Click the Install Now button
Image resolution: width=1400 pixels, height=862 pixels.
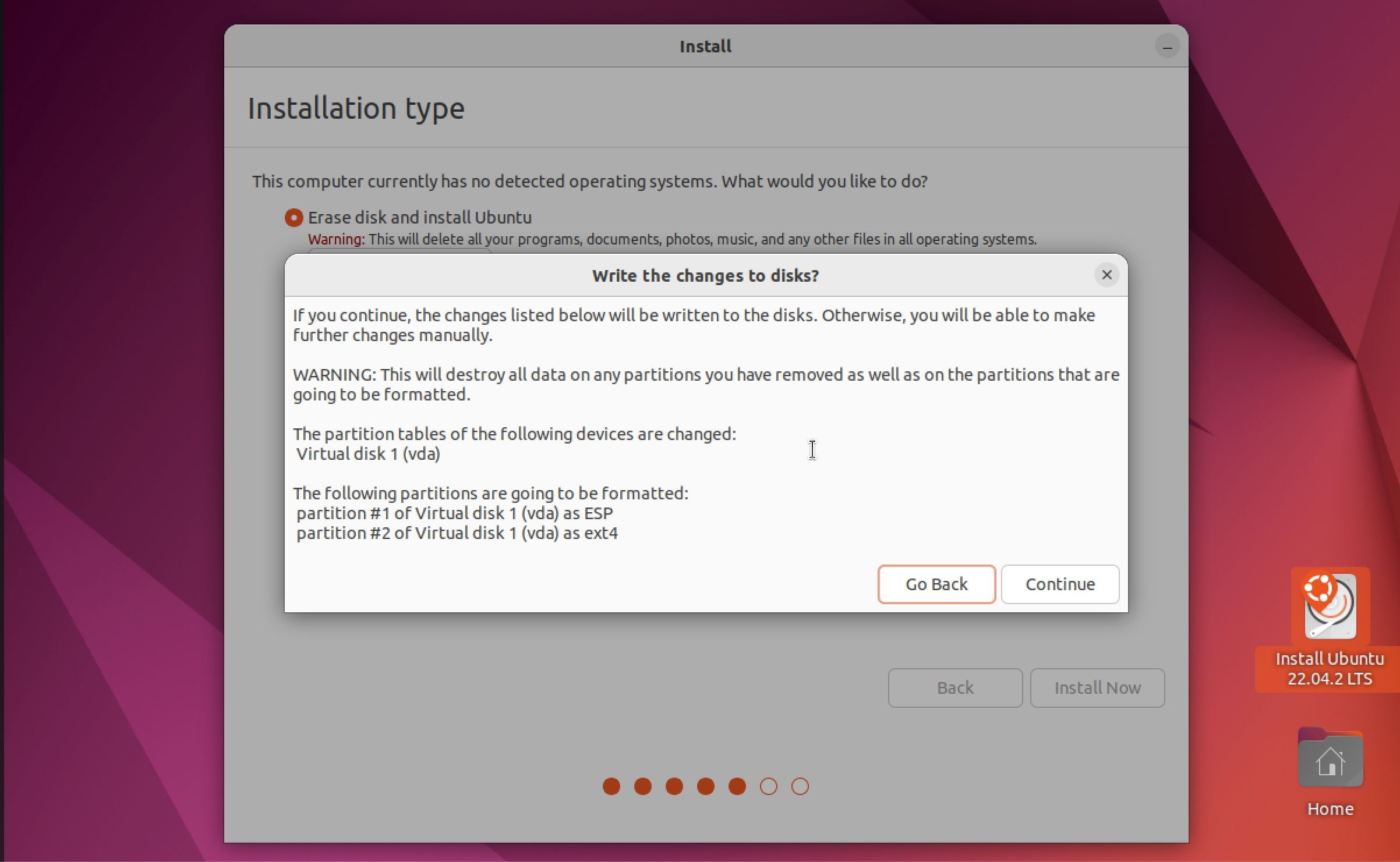[1097, 687]
